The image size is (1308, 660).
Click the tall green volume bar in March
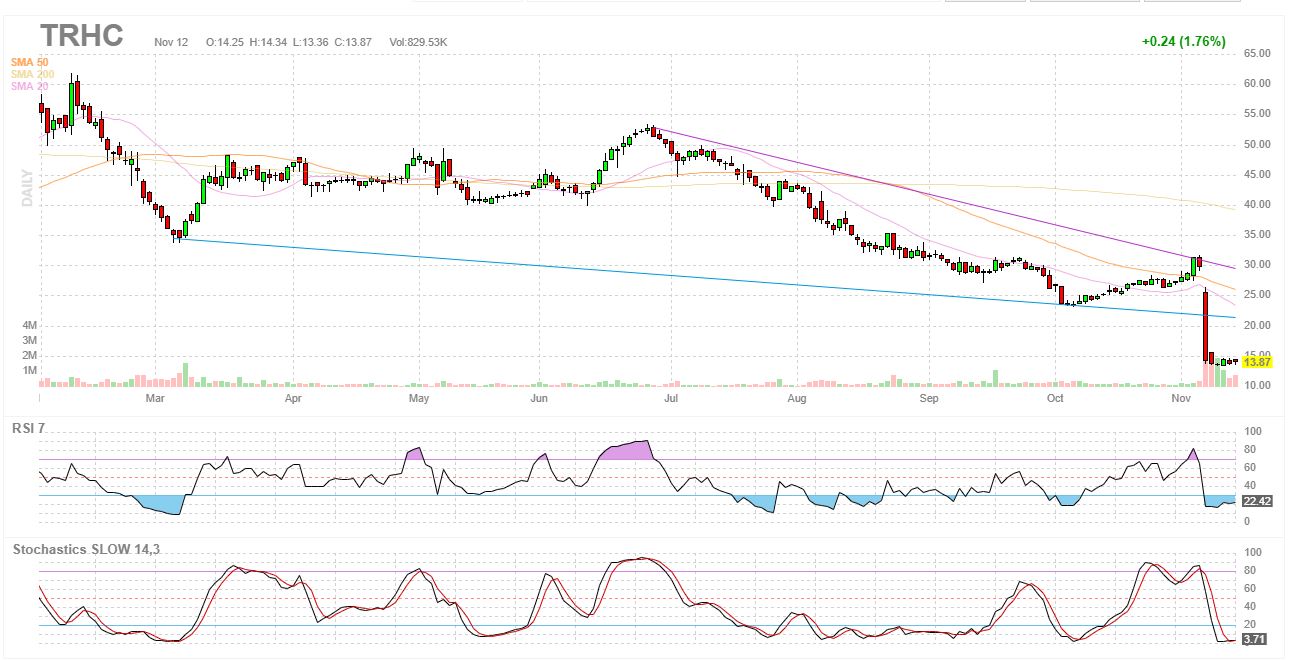click(185, 375)
